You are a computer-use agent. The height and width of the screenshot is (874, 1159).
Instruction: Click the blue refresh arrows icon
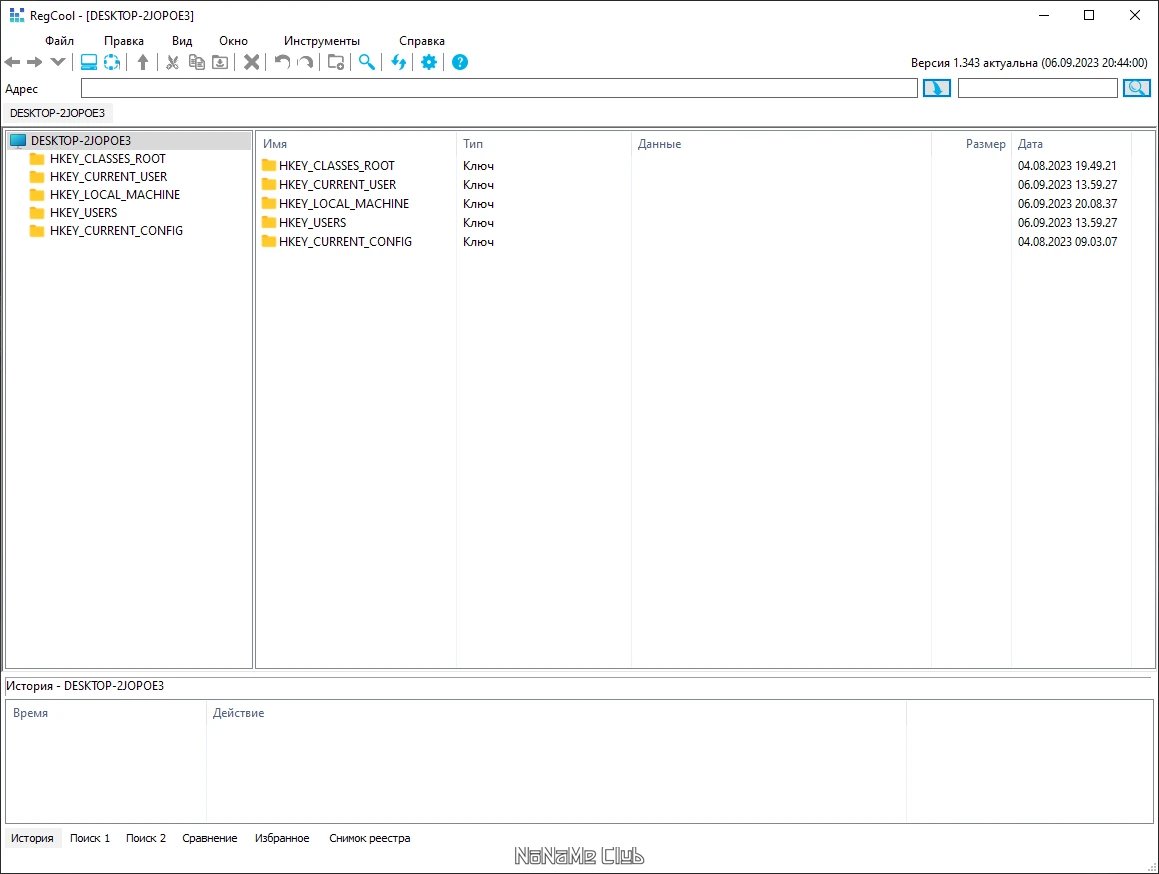tap(398, 62)
